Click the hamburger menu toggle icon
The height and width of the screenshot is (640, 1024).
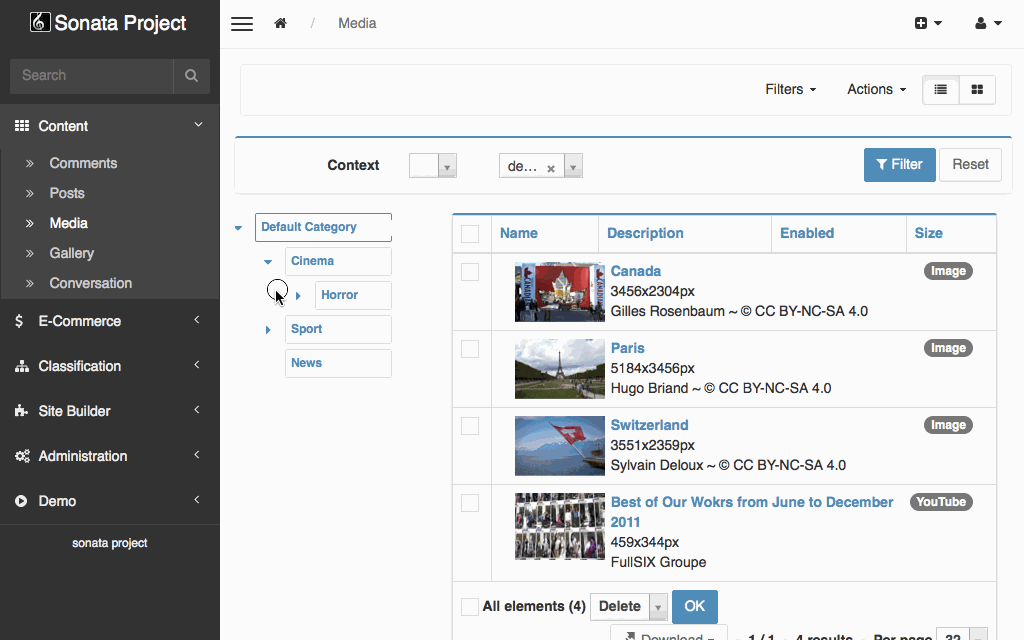[x=242, y=24]
